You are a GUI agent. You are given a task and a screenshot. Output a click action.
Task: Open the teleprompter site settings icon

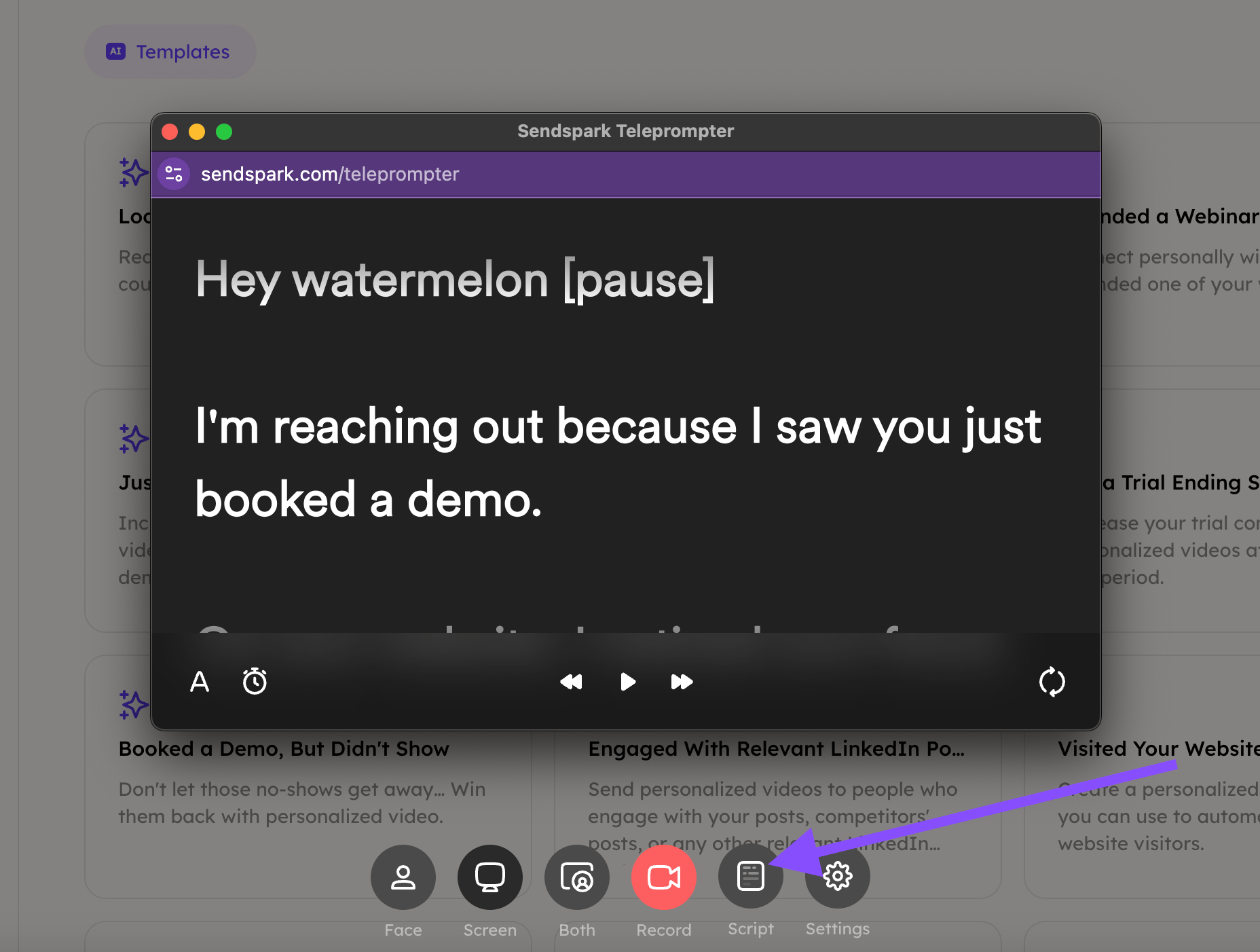(x=174, y=175)
